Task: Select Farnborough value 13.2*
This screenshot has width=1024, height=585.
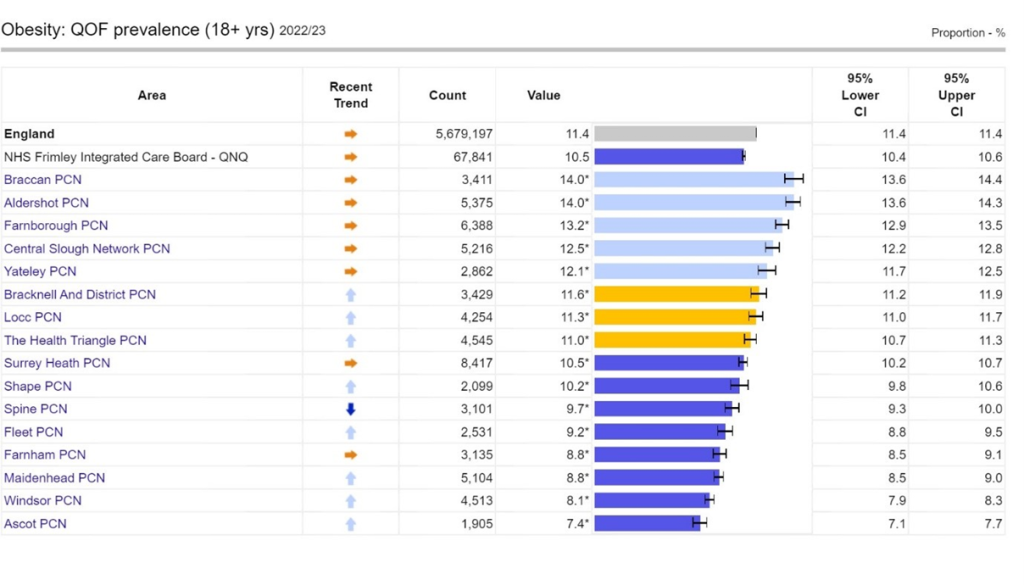Action: click(x=574, y=225)
